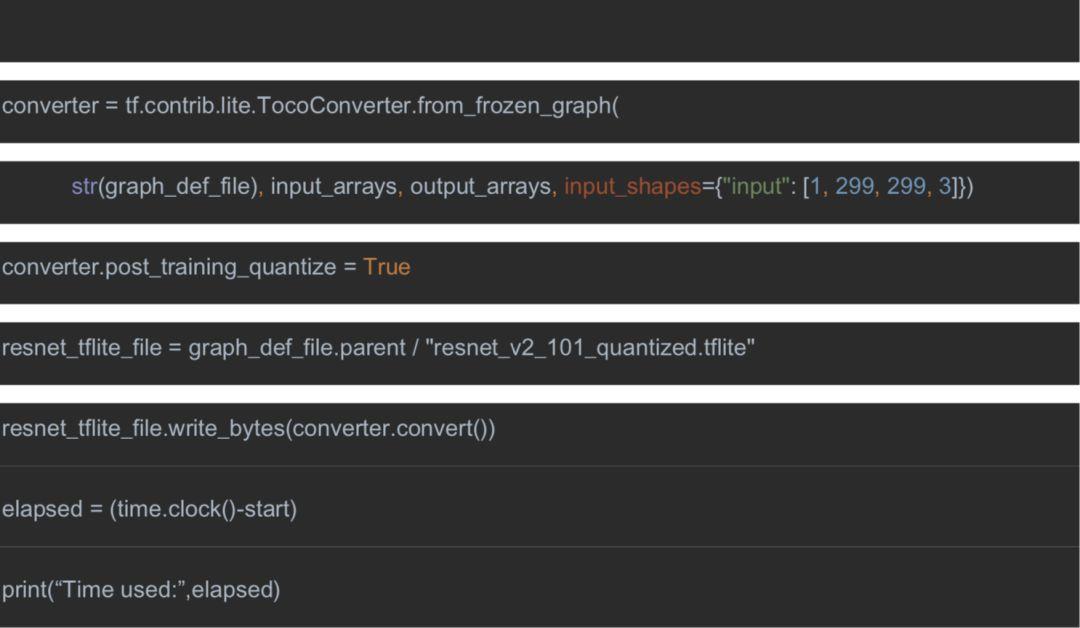Click the first 299 in the shape list

[x=854, y=187]
